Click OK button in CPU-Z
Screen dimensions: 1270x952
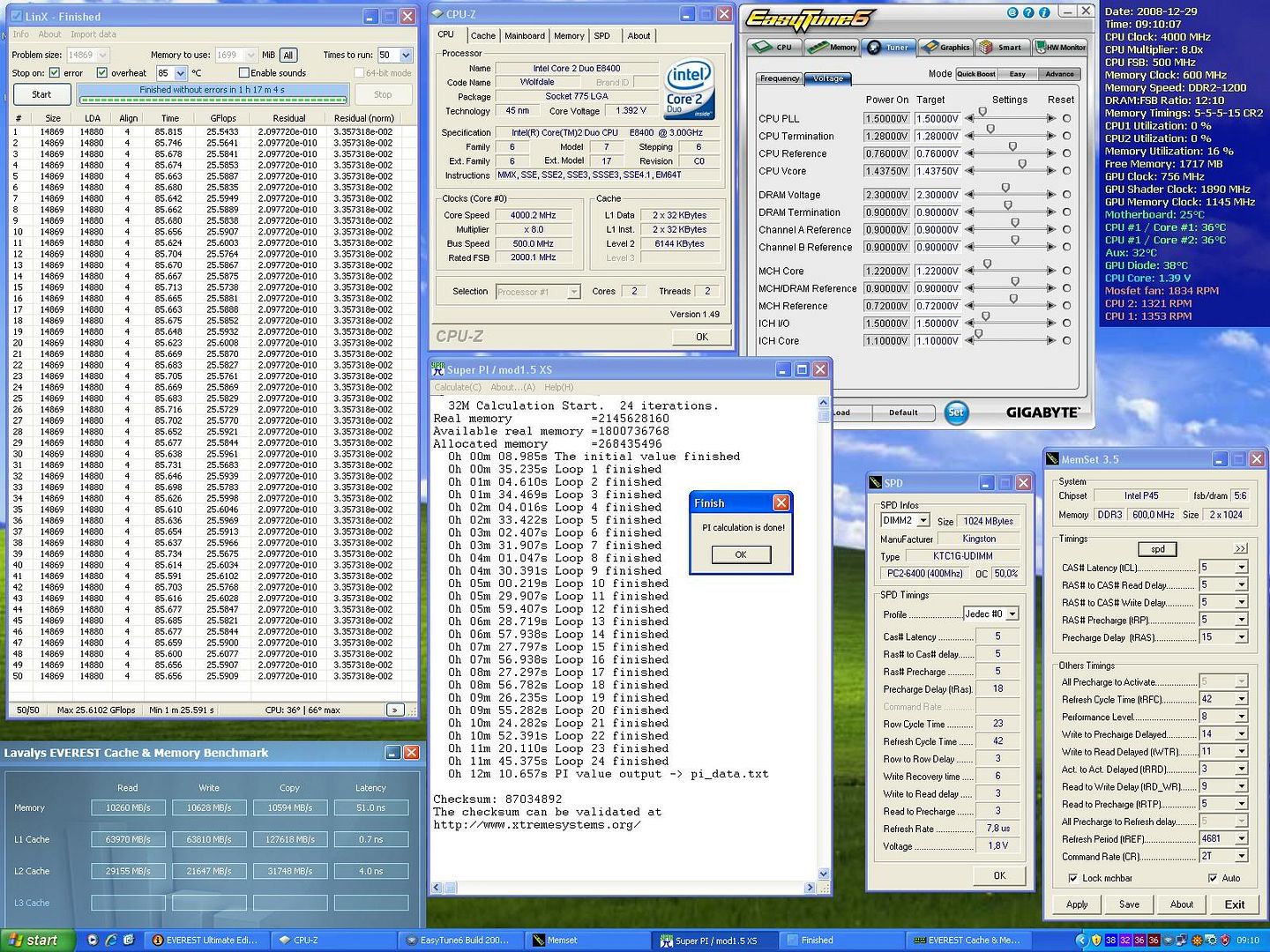[x=701, y=337]
